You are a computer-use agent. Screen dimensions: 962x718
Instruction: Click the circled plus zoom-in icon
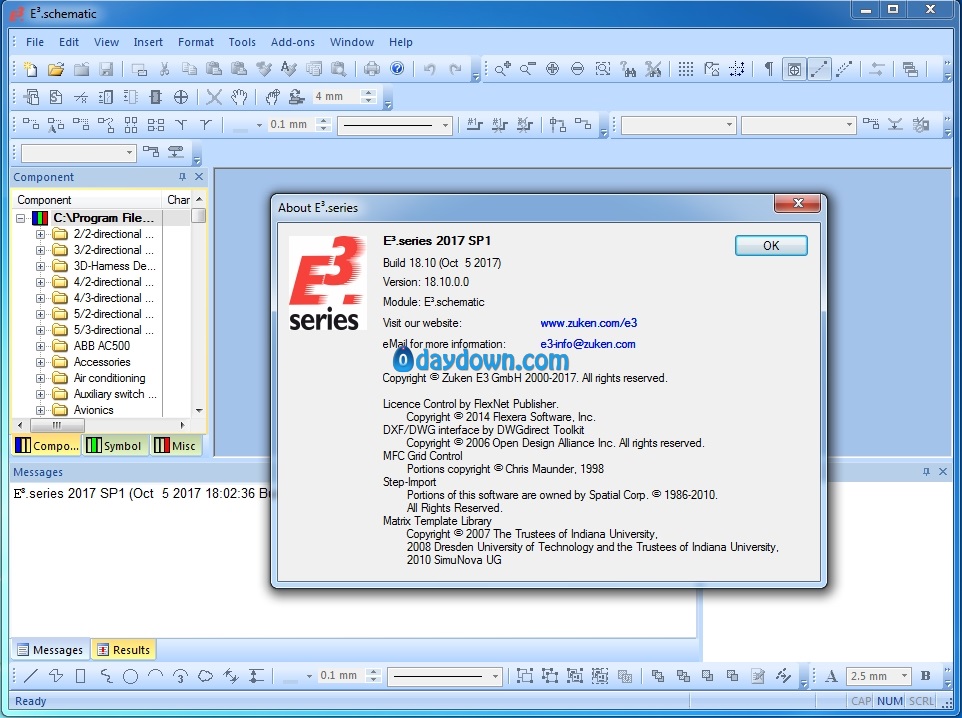click(x=552, y=69)
